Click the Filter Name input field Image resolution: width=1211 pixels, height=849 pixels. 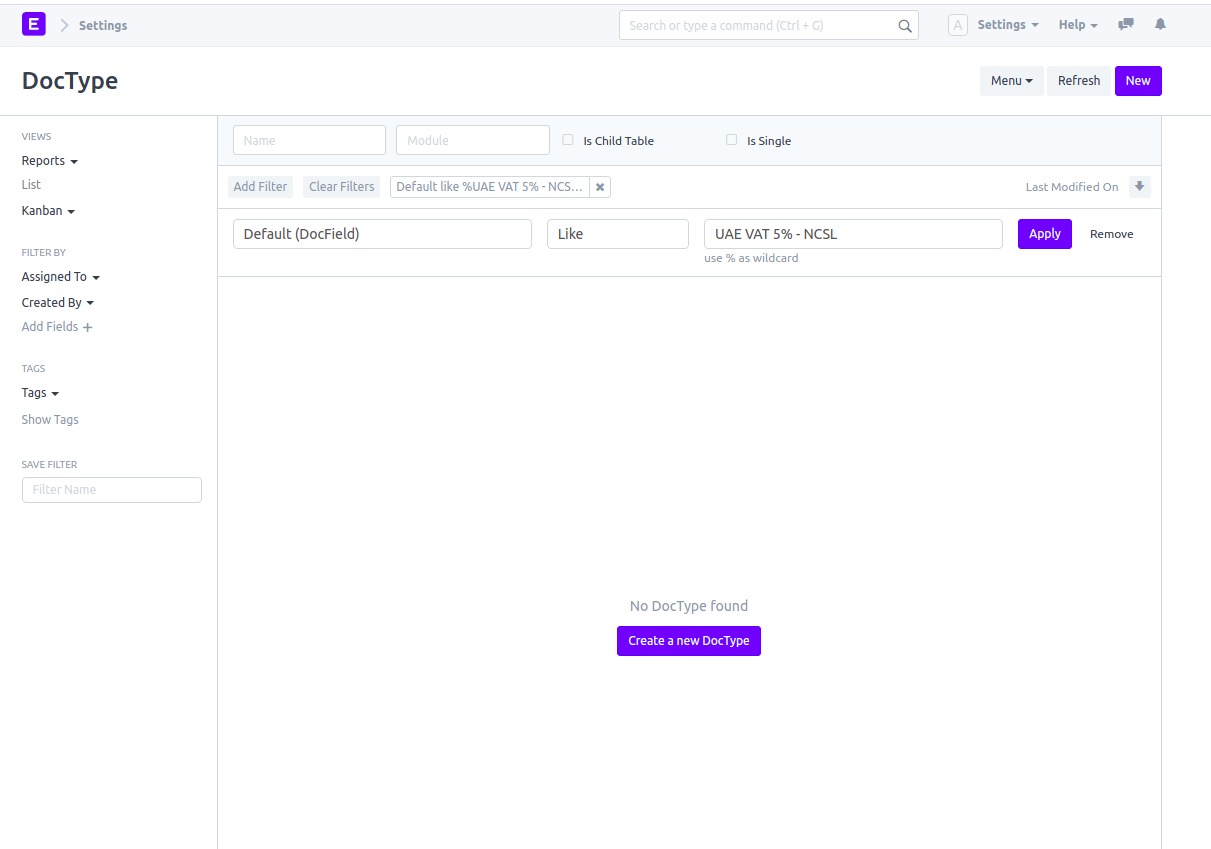pos(111,489)
